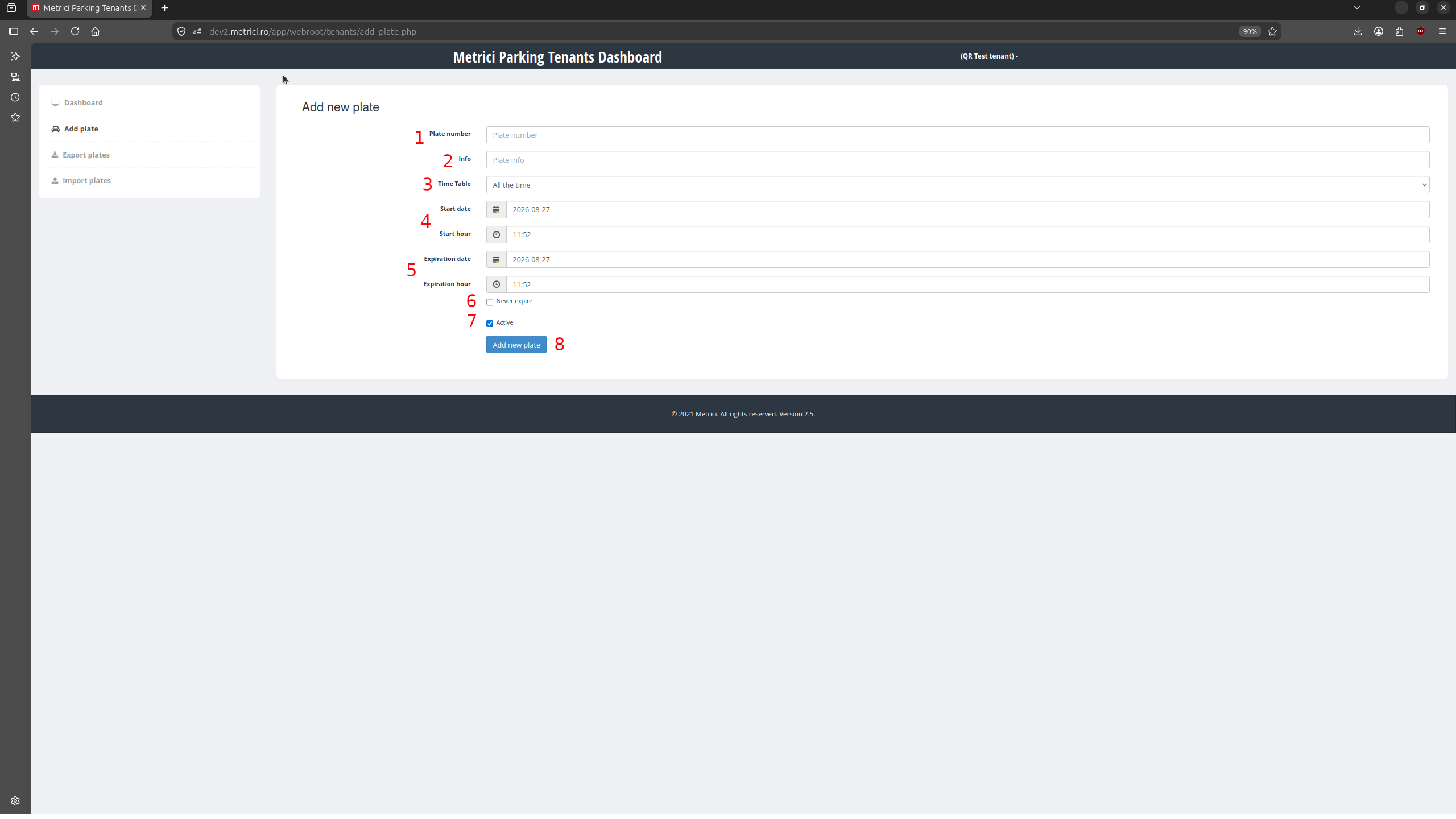
Task: Click the Metrici Parking Tenants Dashboard title
Action: point(557,57)
